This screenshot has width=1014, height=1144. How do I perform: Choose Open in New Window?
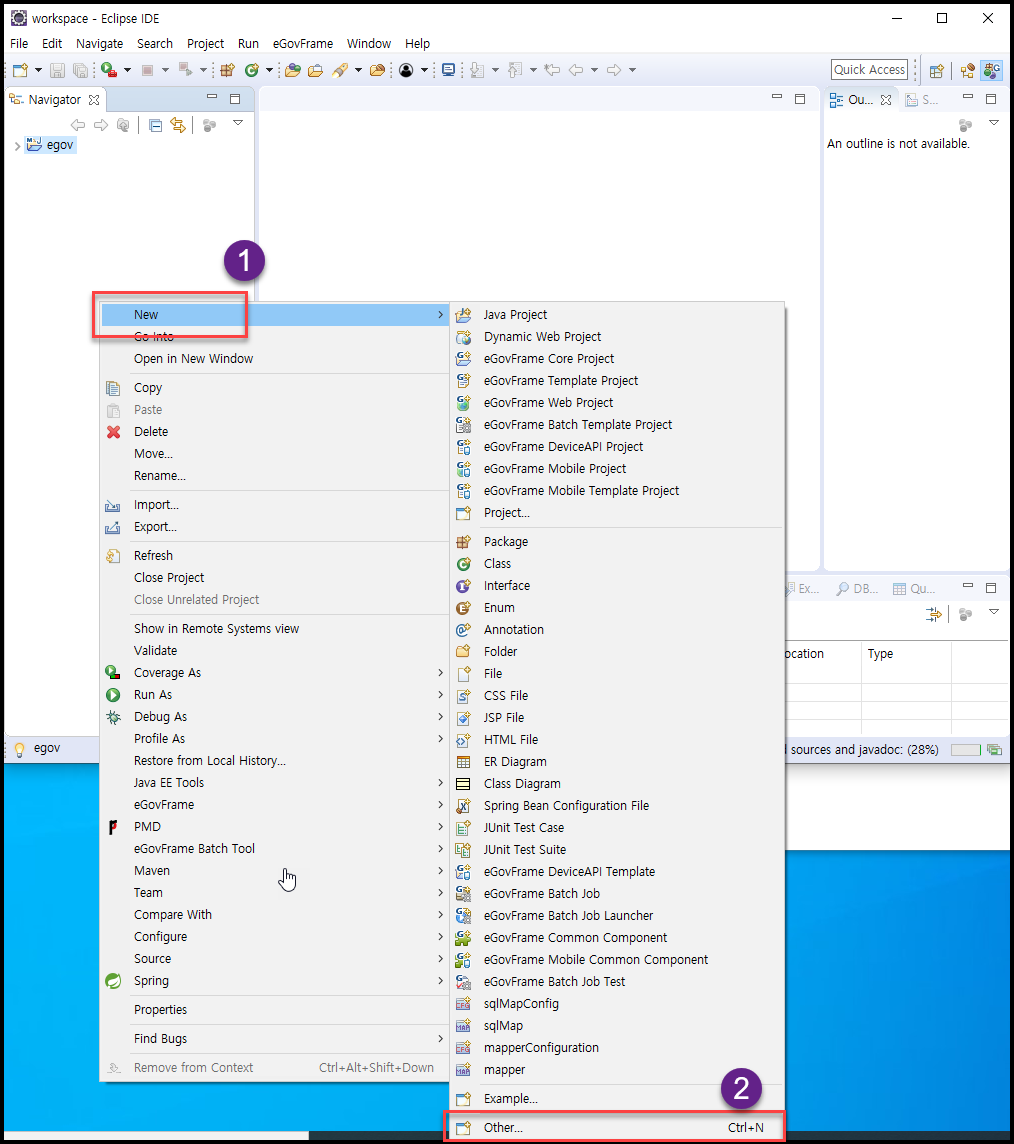[274, 359]
